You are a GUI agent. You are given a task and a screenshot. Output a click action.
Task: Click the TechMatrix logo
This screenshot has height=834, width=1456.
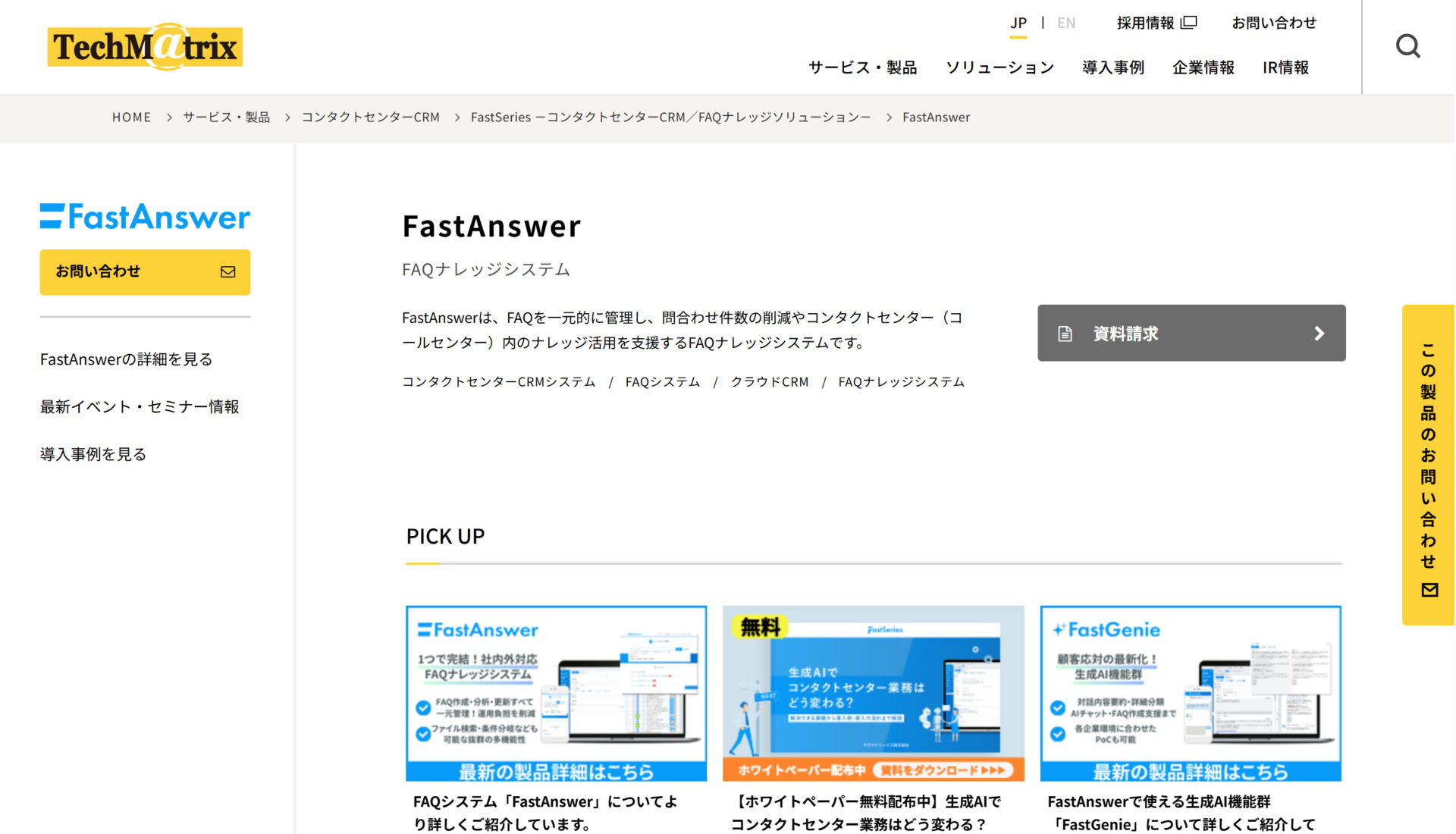point(145,46)
